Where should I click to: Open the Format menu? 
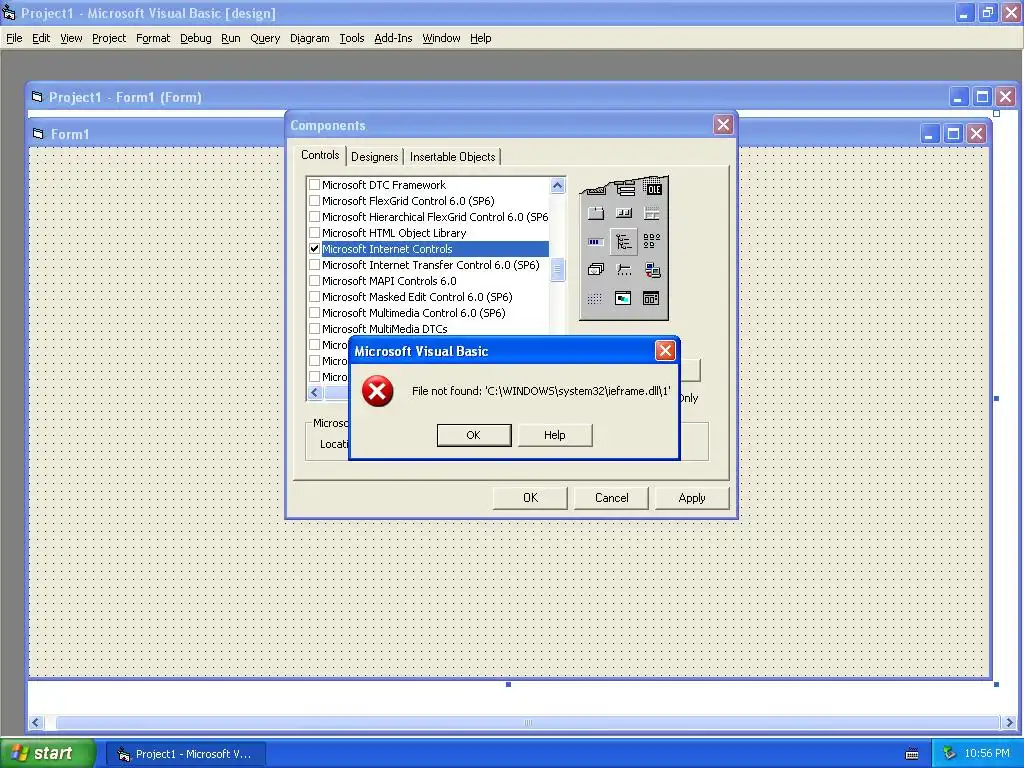(153, 39)
